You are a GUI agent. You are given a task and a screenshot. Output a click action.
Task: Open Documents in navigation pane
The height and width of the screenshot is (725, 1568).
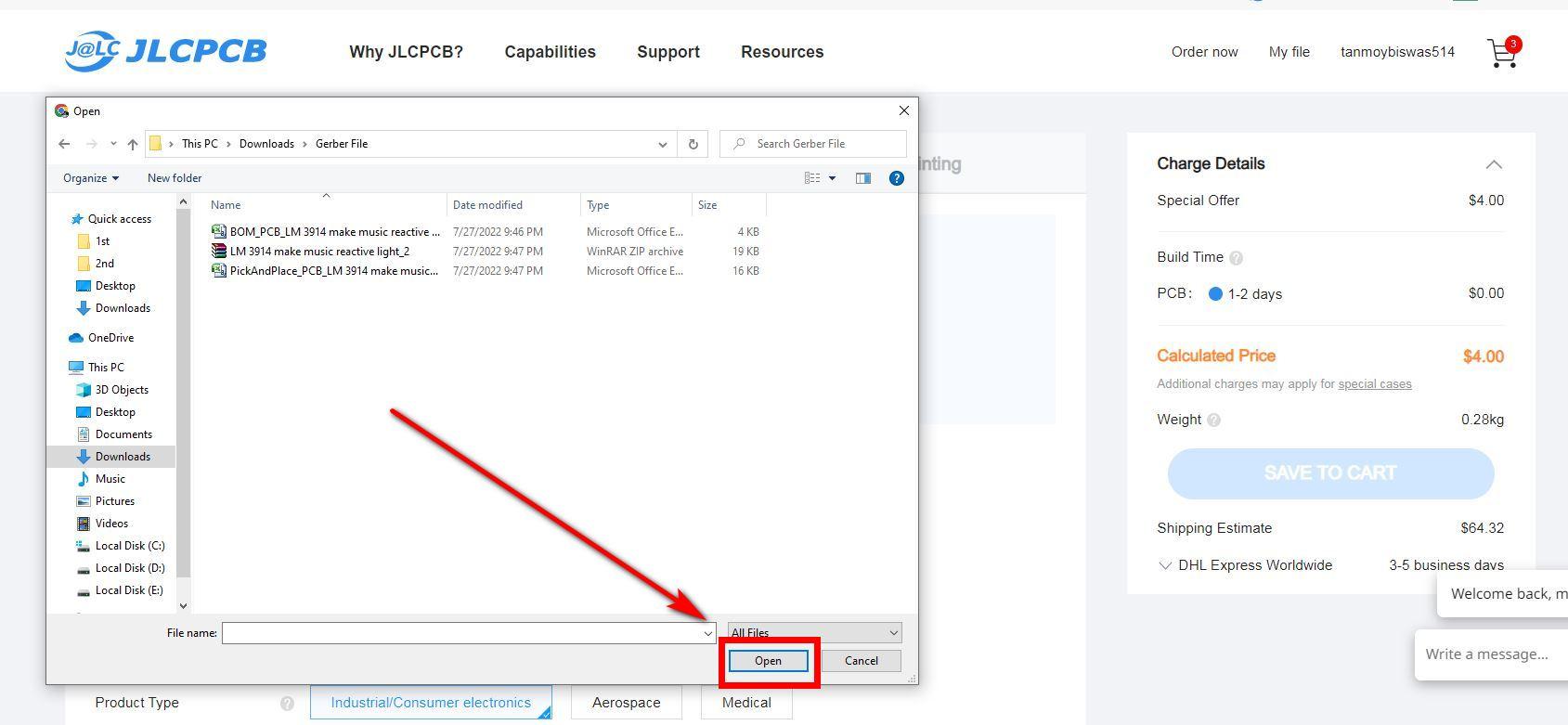pos(114,434)
